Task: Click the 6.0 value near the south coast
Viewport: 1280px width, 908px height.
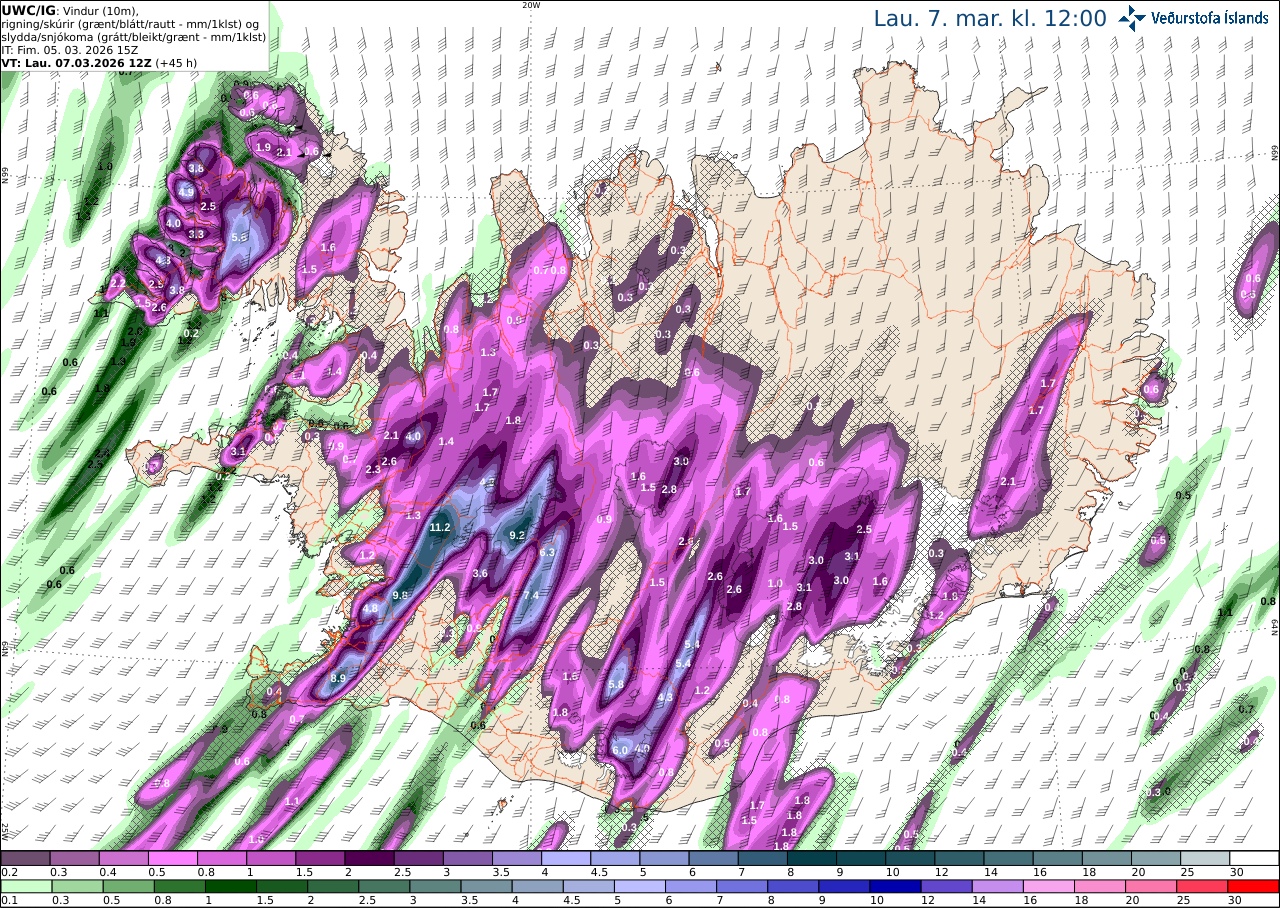Action: click(620, 750)
